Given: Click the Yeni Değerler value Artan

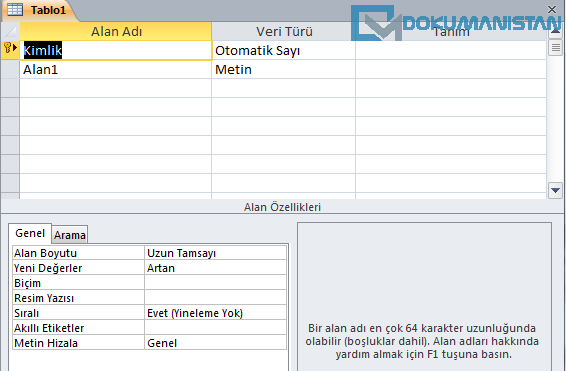Looking at the screenshot, I should 215,268.
